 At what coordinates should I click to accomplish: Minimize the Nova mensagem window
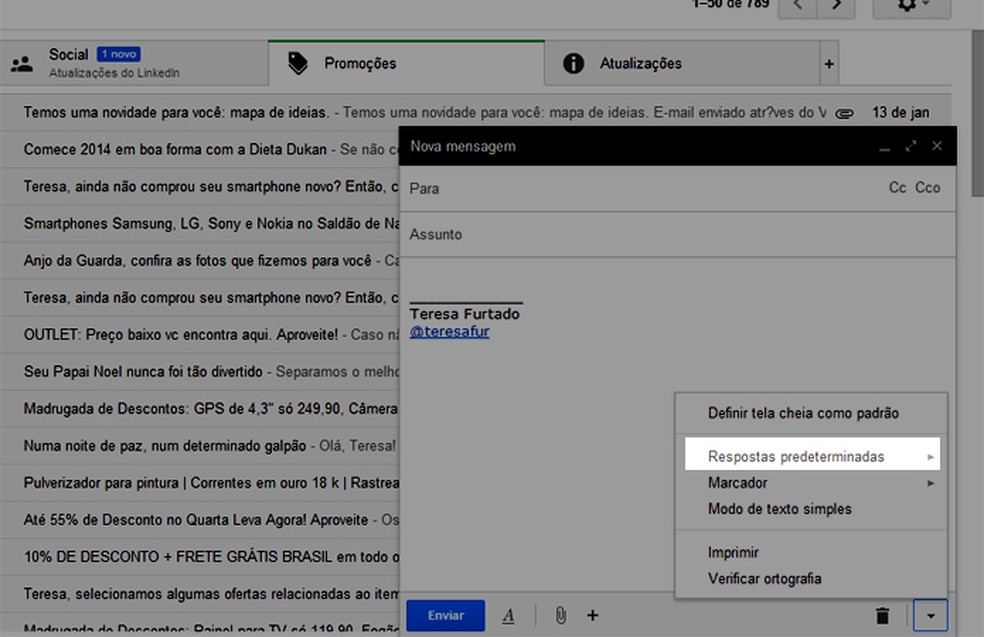(x=884, y=147)
